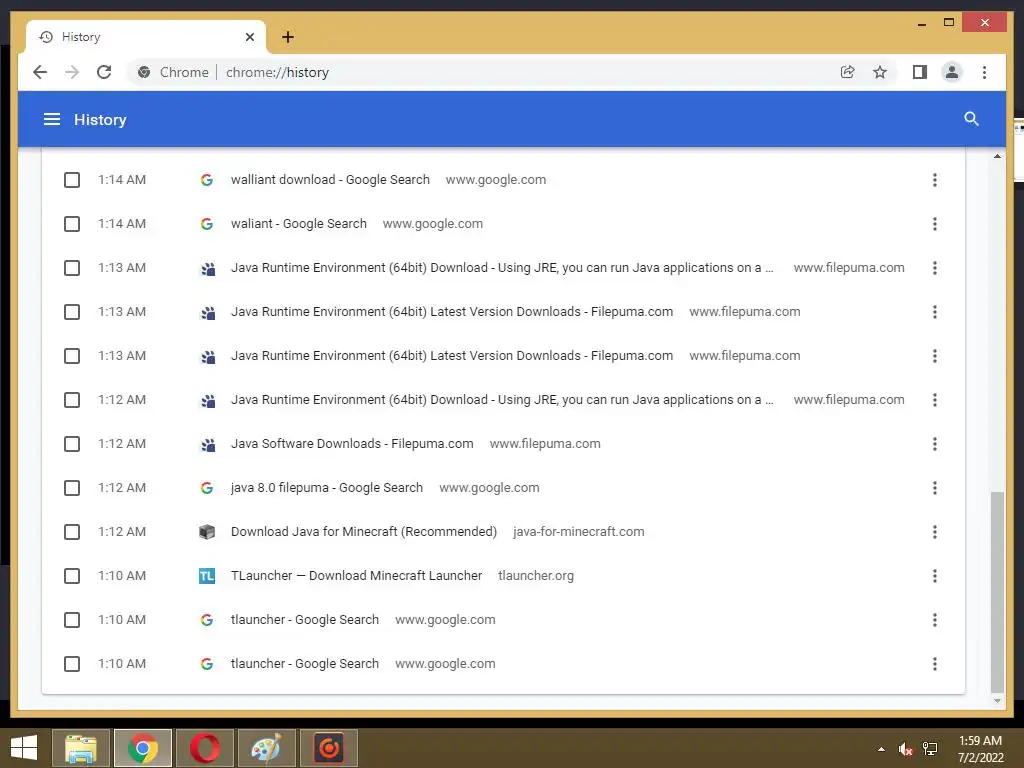
Task: Check the Java Software Downloads entry
Action: coord(72,444)
